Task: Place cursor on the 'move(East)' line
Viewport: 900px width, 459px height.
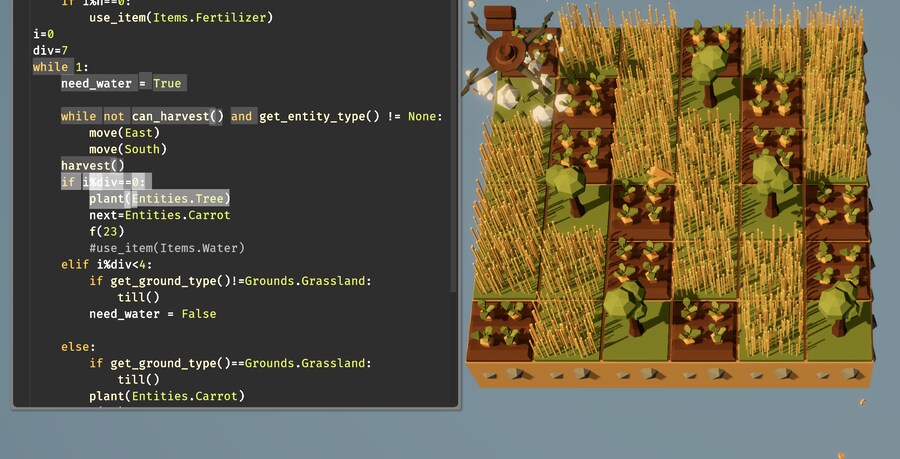Action: (124, 133)
